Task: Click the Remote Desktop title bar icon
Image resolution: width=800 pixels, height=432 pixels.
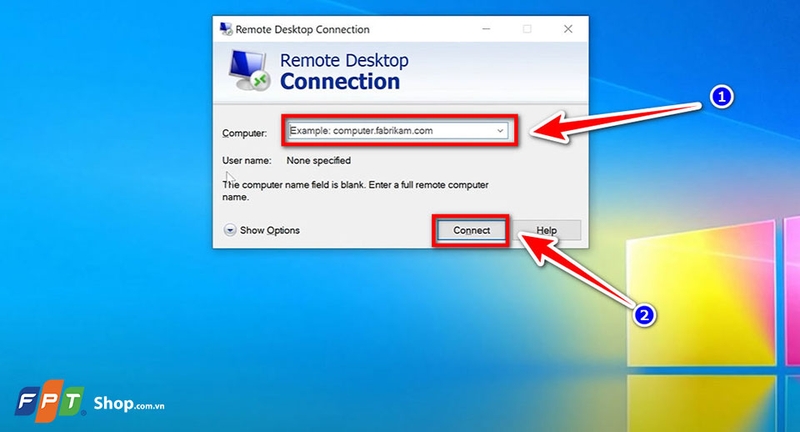Action: pos(226,29)
